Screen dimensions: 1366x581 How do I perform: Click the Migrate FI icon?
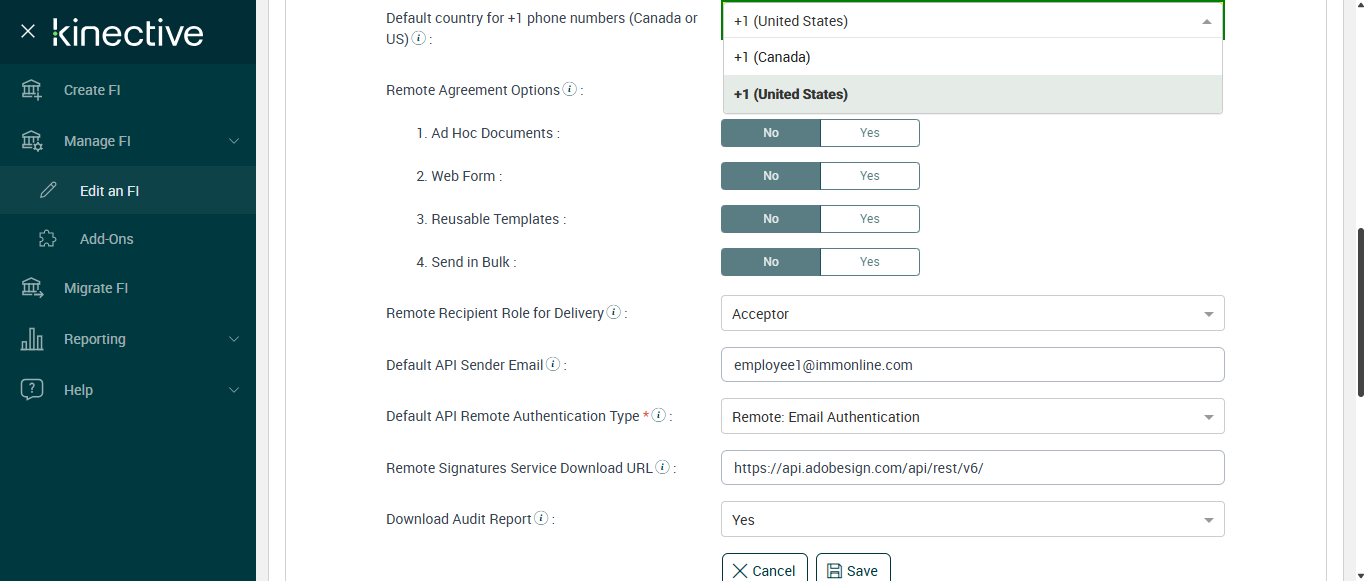pos(32,288)
